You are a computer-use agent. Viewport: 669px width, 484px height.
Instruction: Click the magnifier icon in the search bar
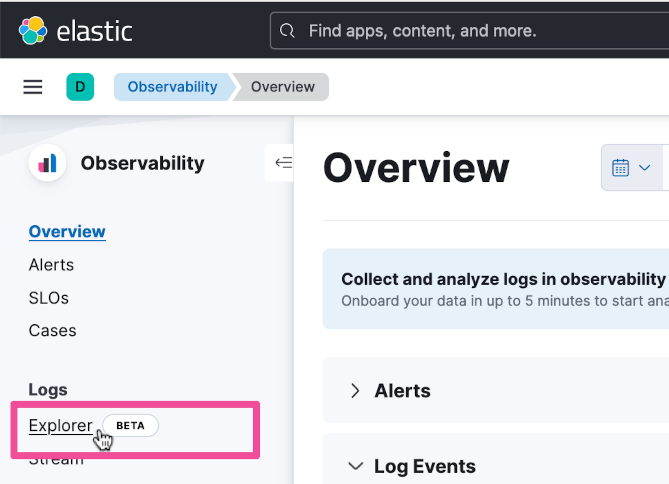(288, 31)
